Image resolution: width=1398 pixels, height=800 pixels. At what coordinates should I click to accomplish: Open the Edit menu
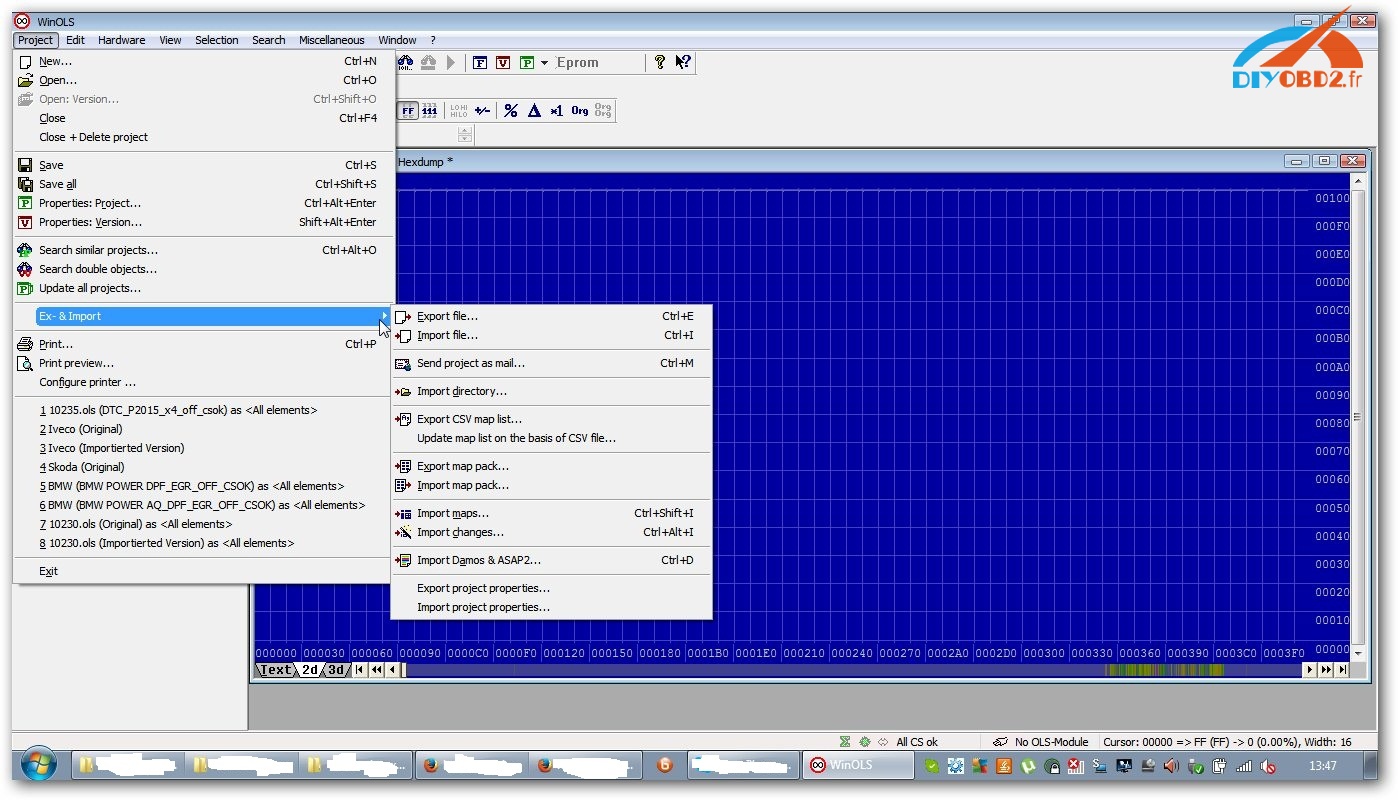(76, 40)
